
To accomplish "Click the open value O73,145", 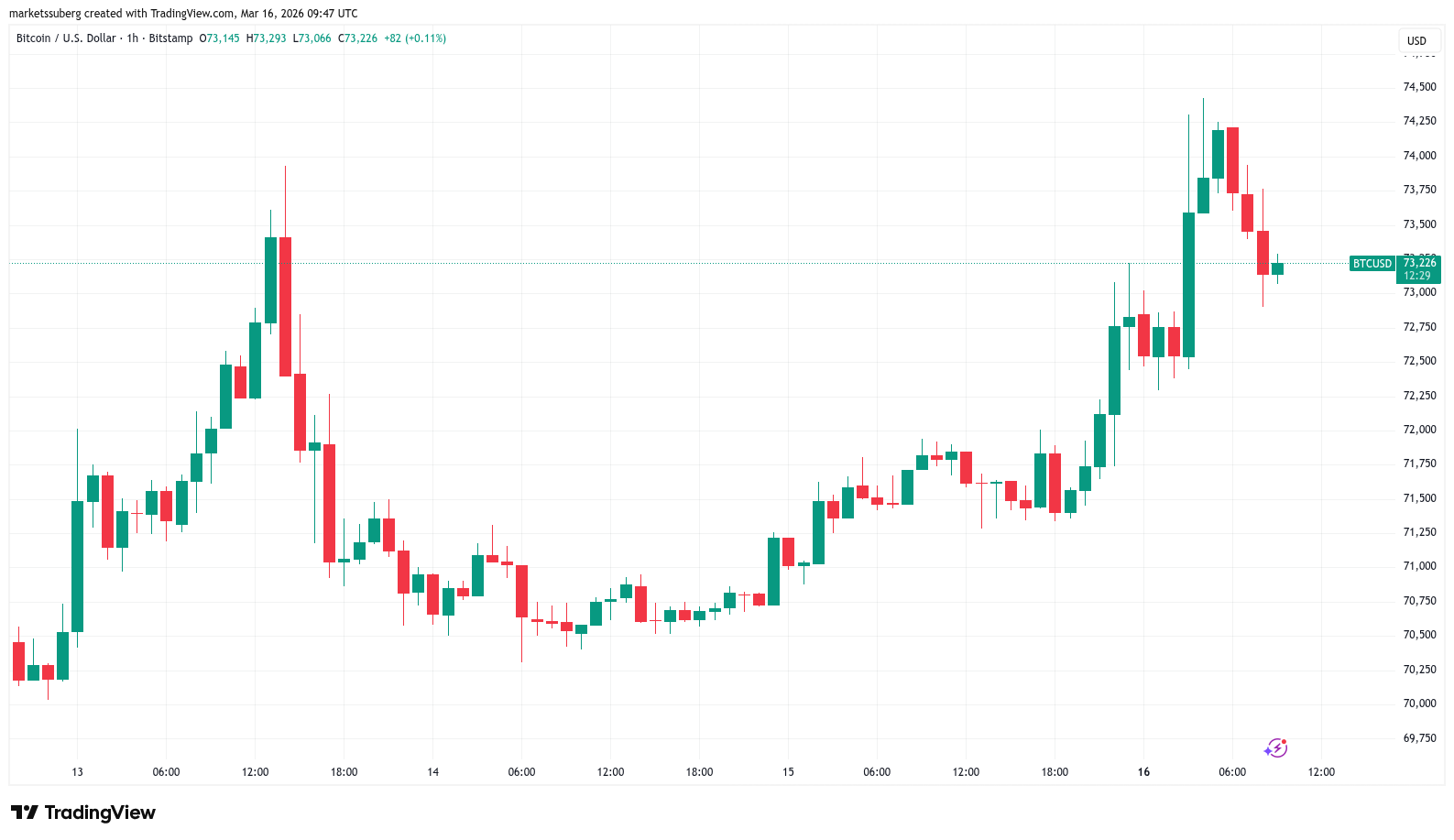I will click(x=220, y=38).
